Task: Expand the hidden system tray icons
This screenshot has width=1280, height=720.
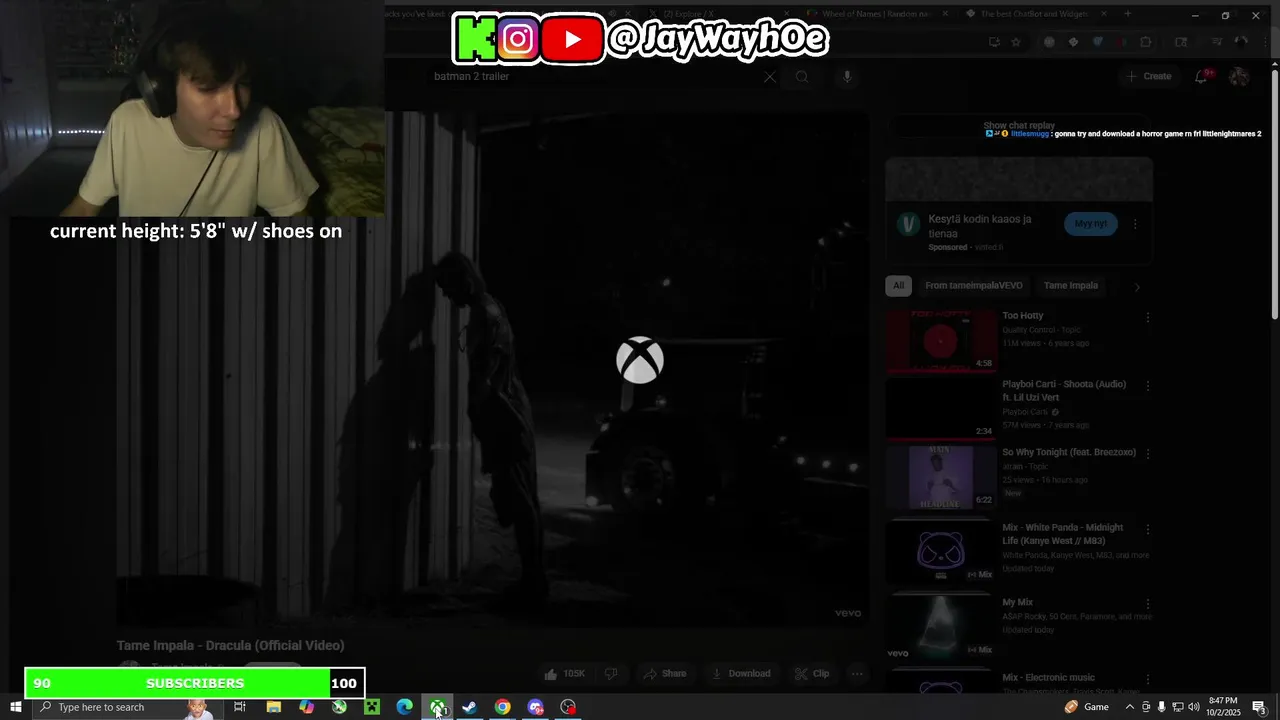Action: click(1130, 707)
